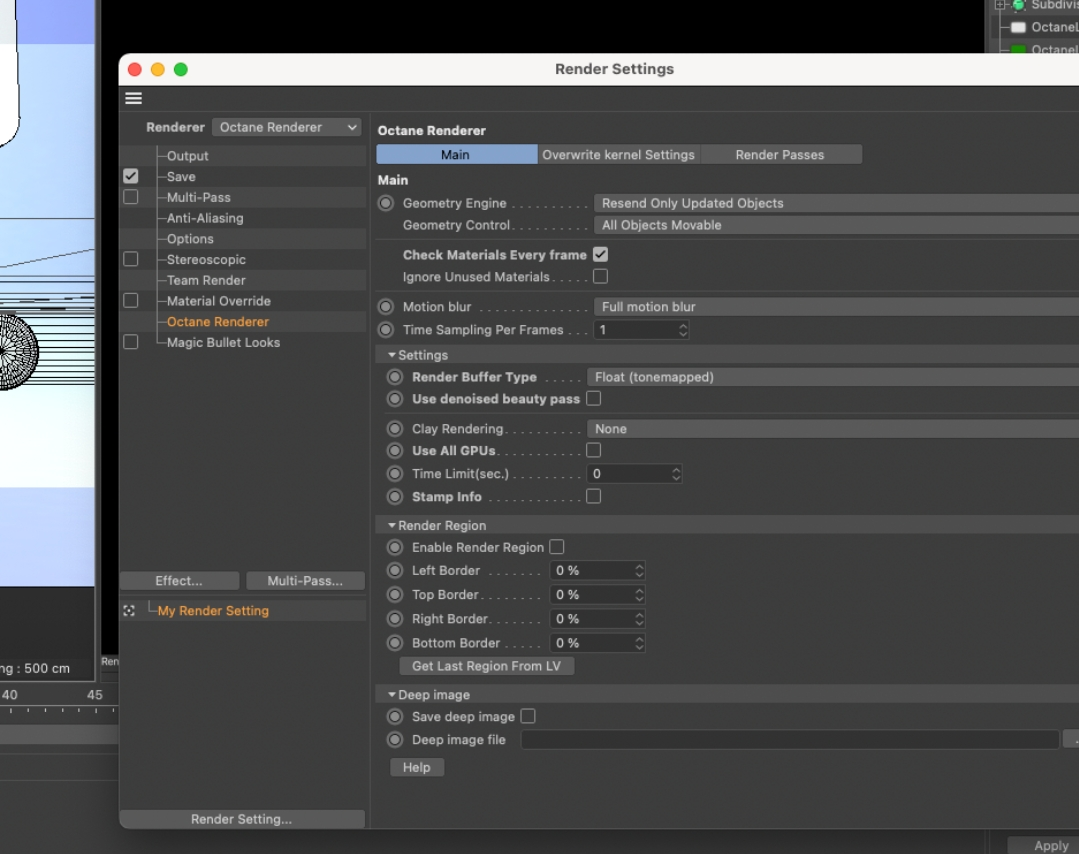Enable the Multi-Pass checkbox
1079x854 pixels.
point(131,198)
